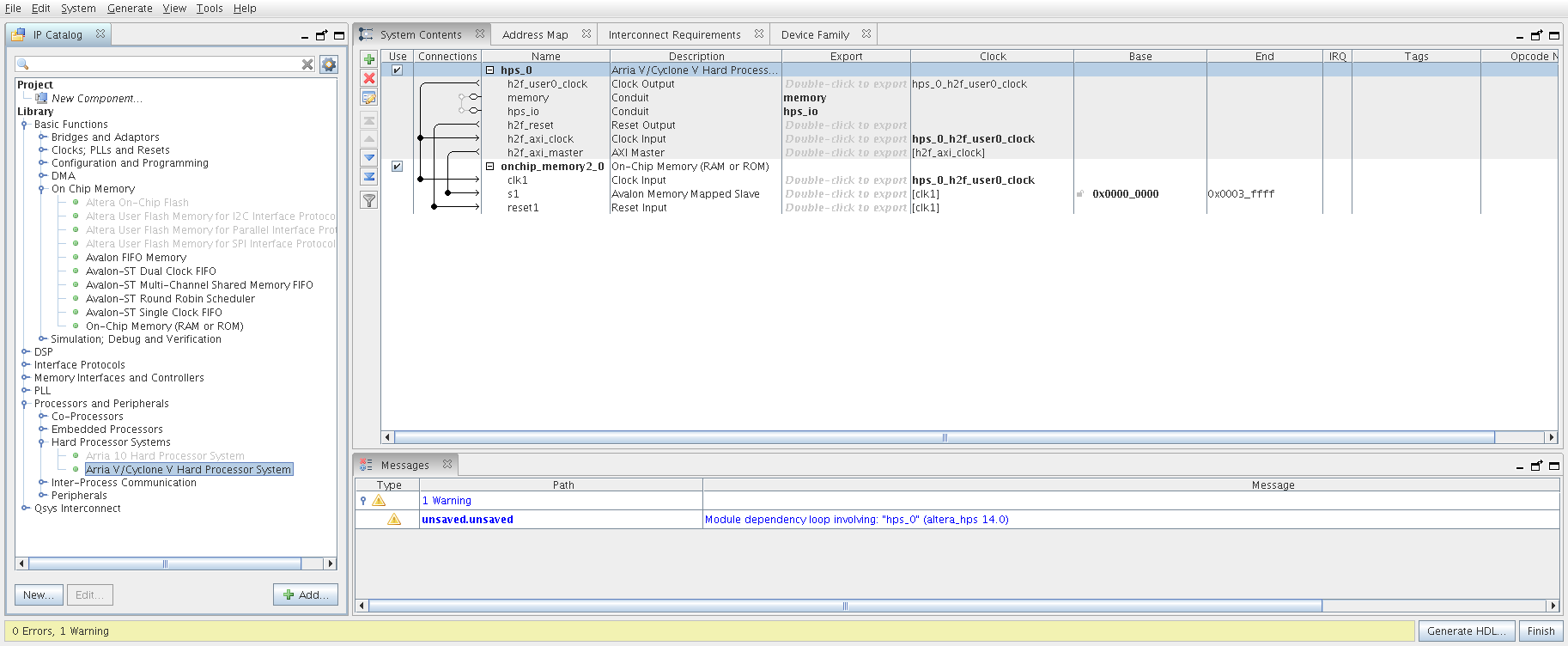The height and width of the screenshot is (646, 1568).
Task: Expand the Interface Protocols node
Action: click(25, 365)
